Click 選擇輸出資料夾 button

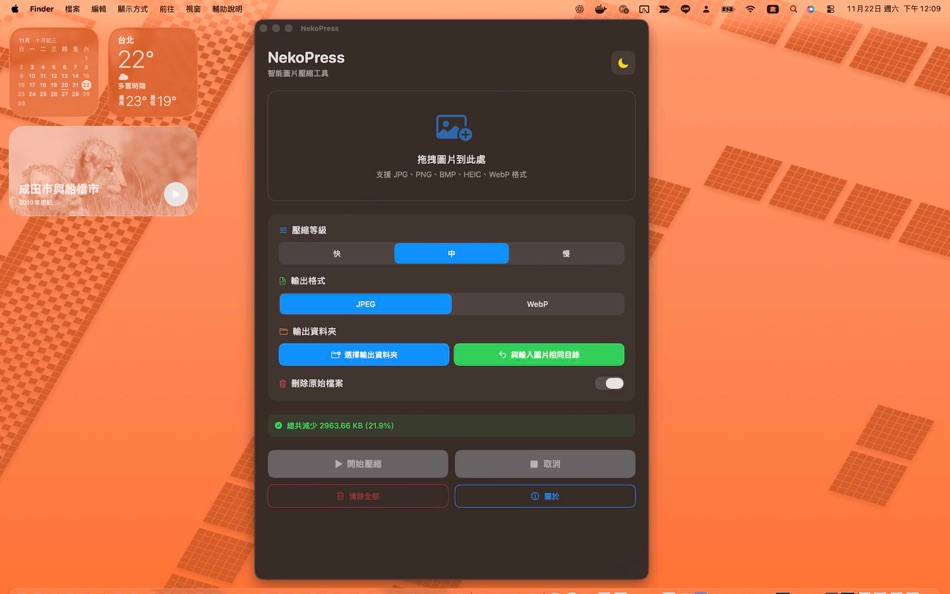(364, 354)
